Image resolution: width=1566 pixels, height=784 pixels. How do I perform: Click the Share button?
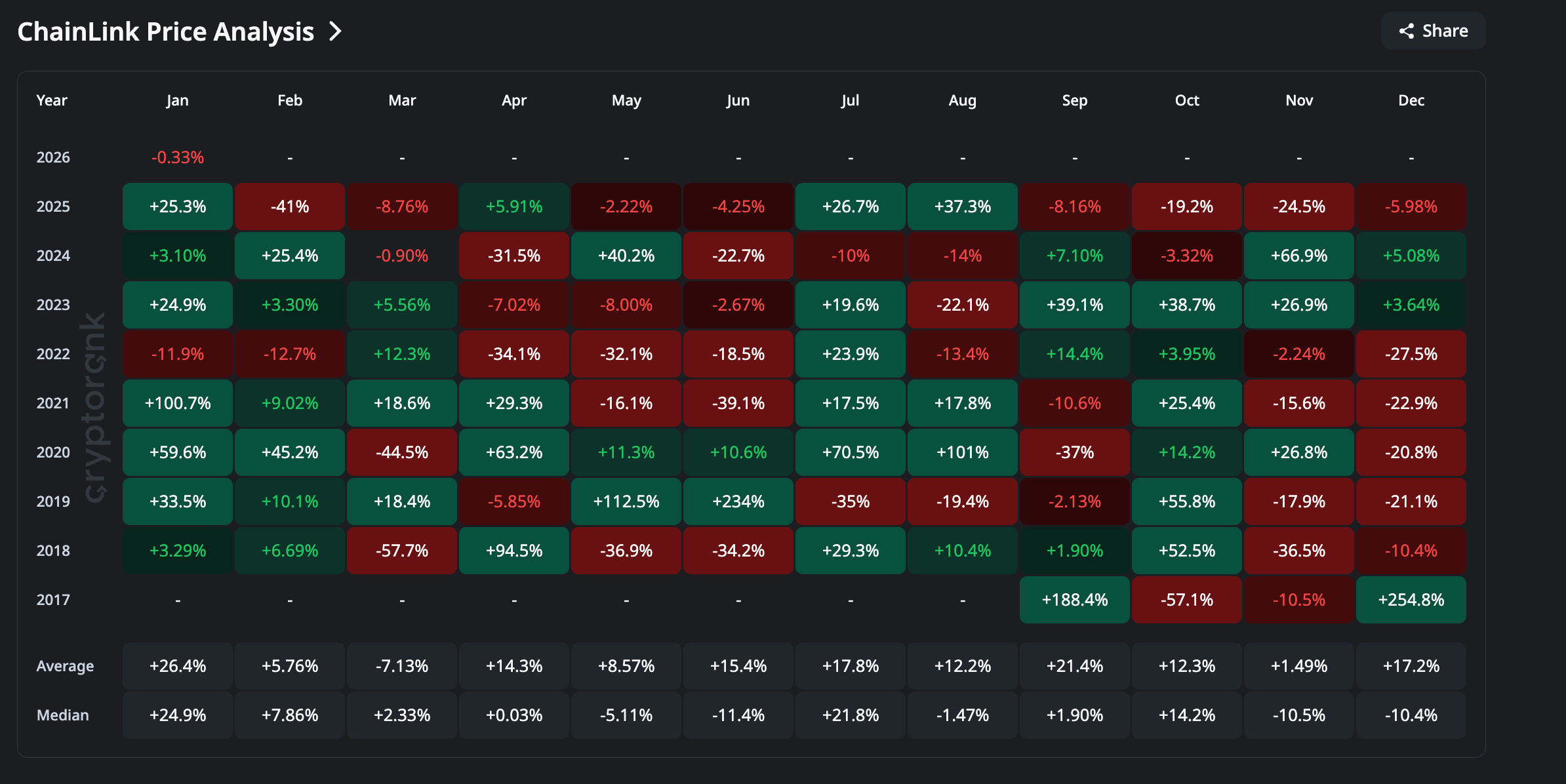pos(1433,31)
